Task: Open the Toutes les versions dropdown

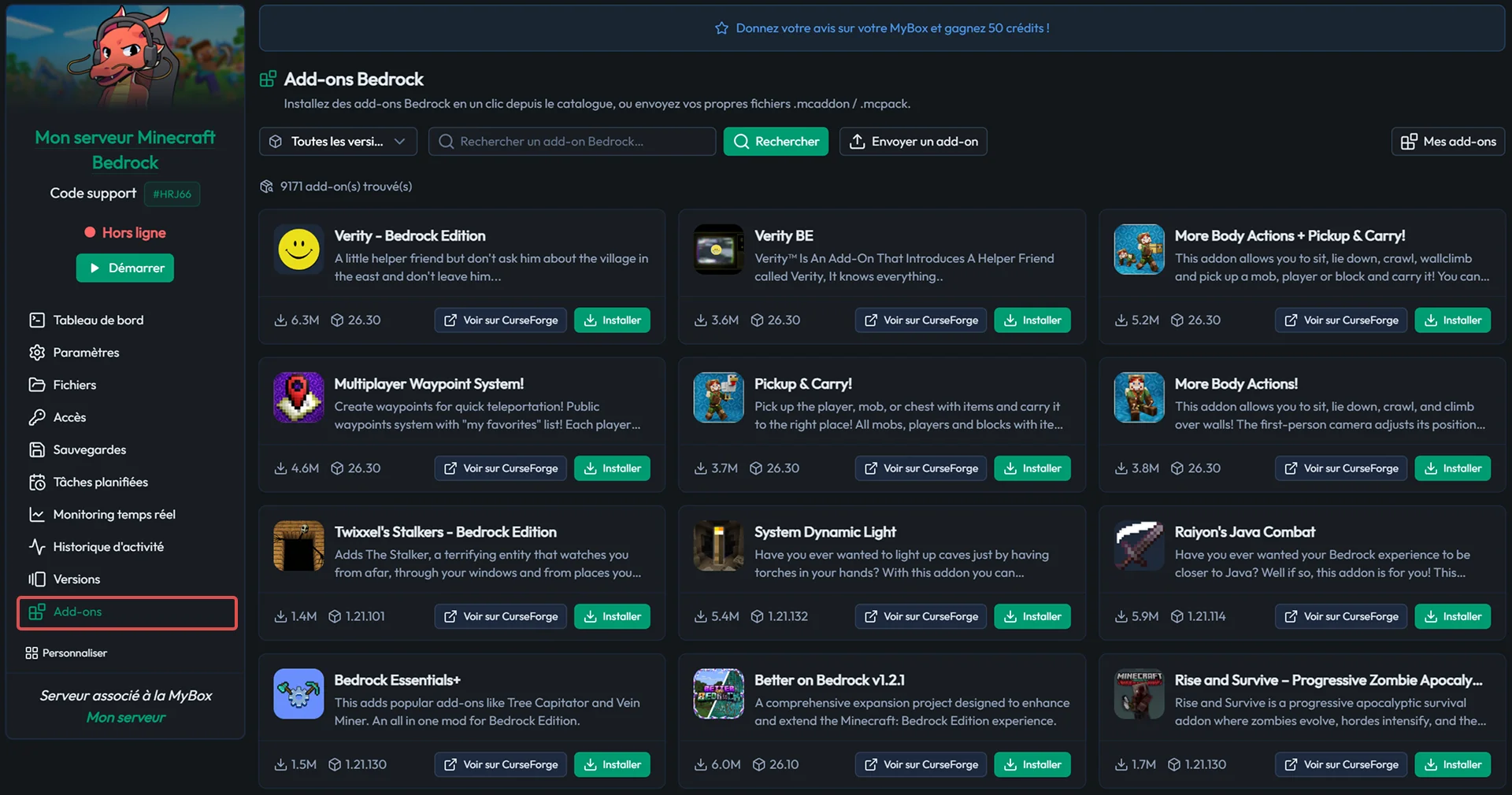Action: tap(338, 142)
